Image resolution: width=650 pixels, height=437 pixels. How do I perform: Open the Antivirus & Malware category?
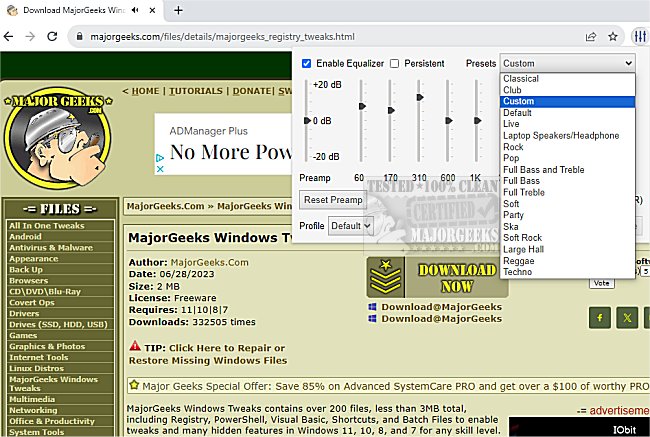point(51,248)
